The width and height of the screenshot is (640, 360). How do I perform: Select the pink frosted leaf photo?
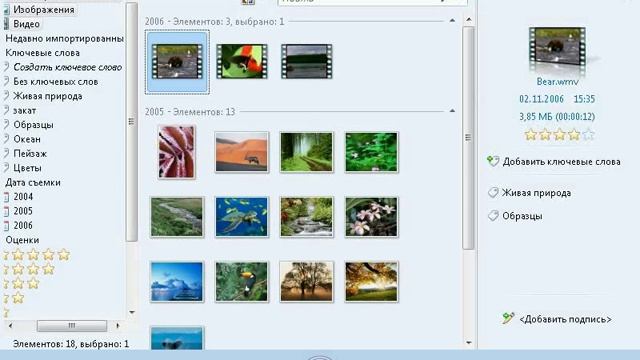[177, 152]
